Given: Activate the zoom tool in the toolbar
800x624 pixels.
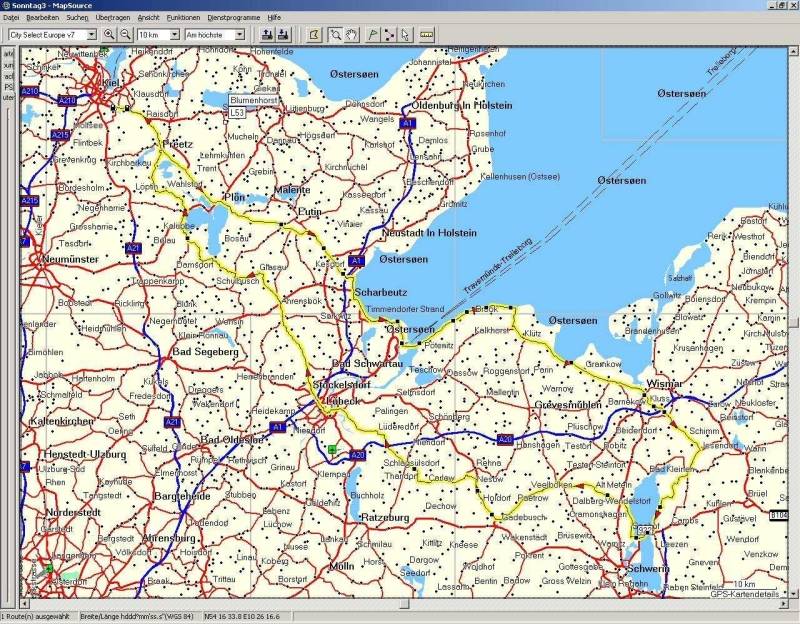Looking at the screenshot, I should point(335,34).
